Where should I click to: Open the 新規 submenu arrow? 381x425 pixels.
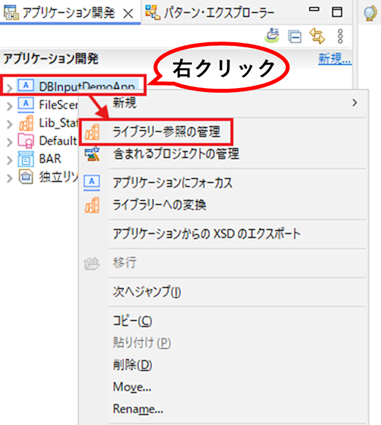click(355, 103)
